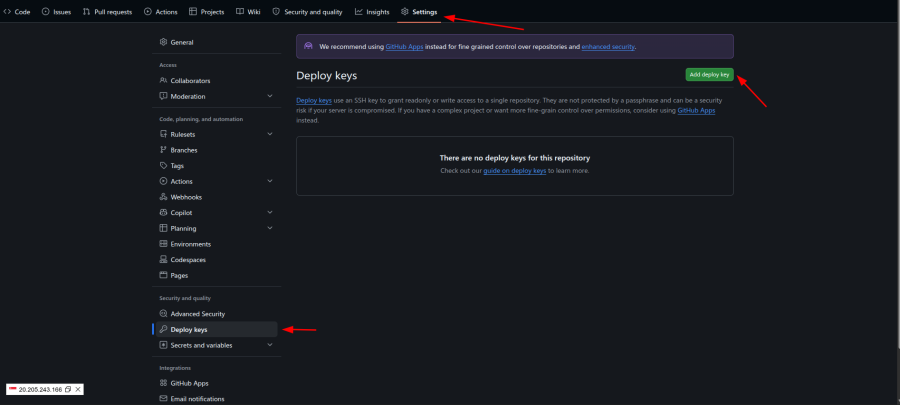
Task: Open the Issues tab
Action: pos(56,11)
